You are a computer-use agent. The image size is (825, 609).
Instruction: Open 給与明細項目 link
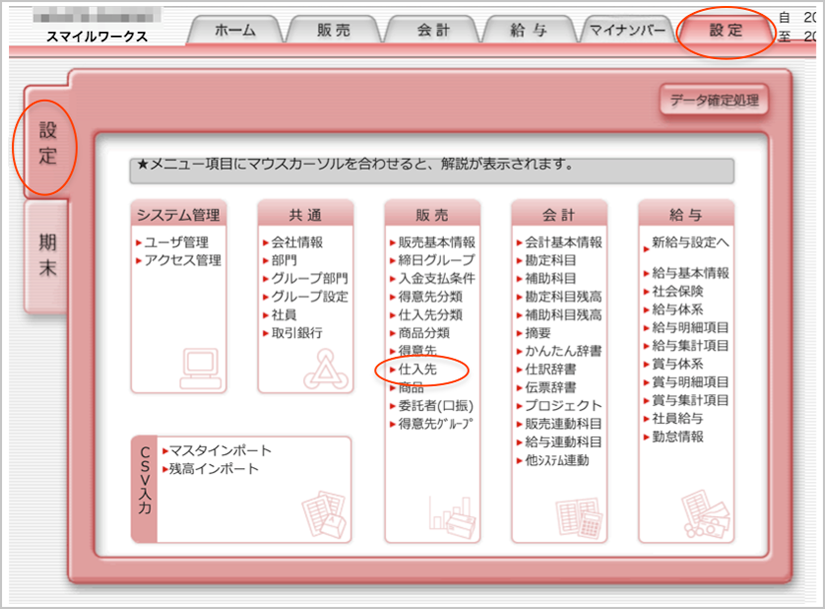[x=691, y=327]
